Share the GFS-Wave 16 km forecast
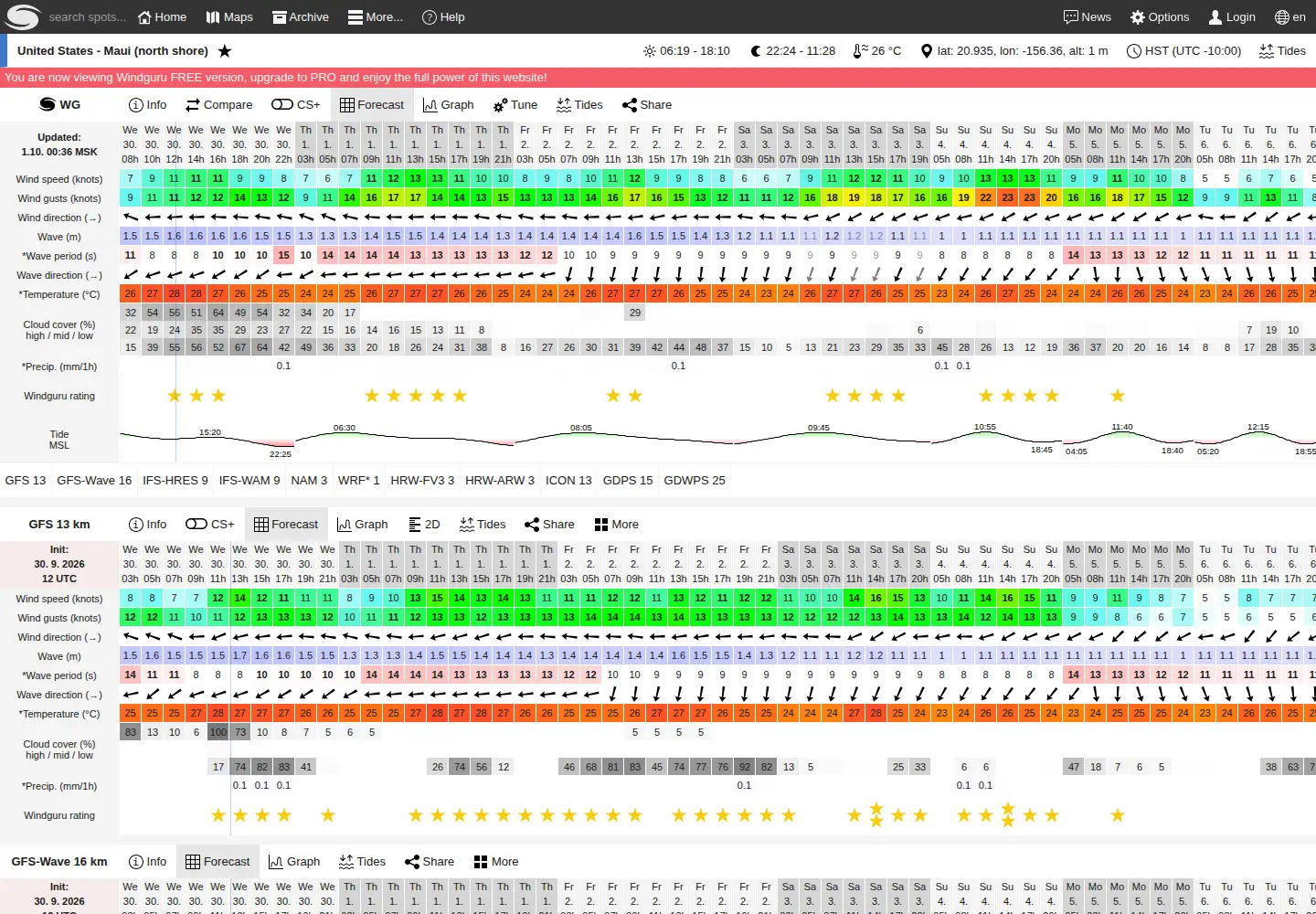Screen dimensions: 1316x914 430,861
